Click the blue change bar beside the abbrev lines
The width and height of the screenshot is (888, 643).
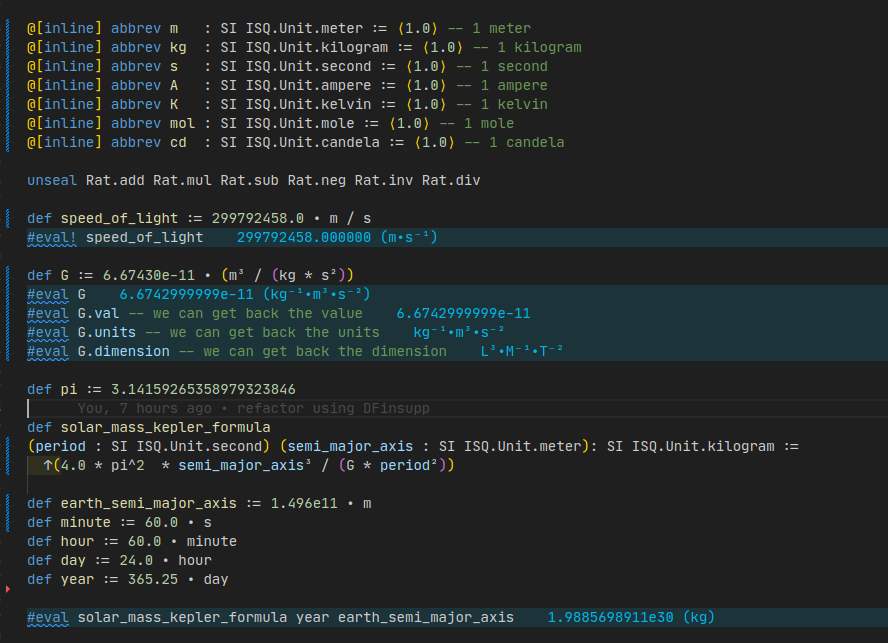pos(8,85)
